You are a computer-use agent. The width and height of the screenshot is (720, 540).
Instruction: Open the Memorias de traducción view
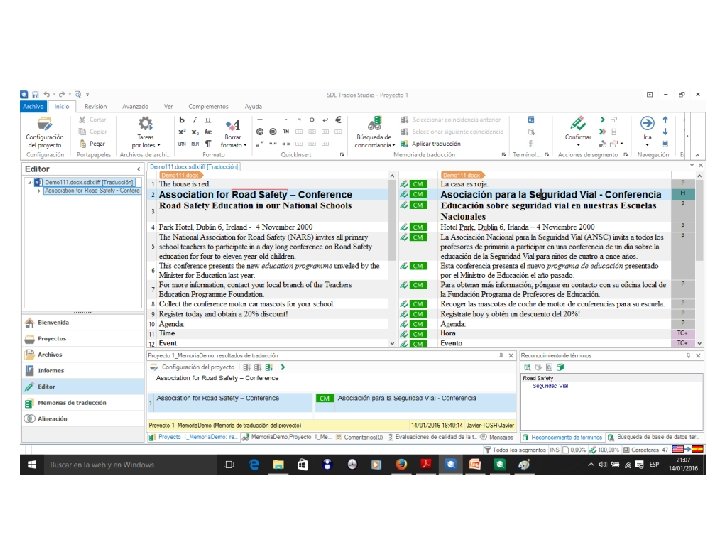pos(83,403)
